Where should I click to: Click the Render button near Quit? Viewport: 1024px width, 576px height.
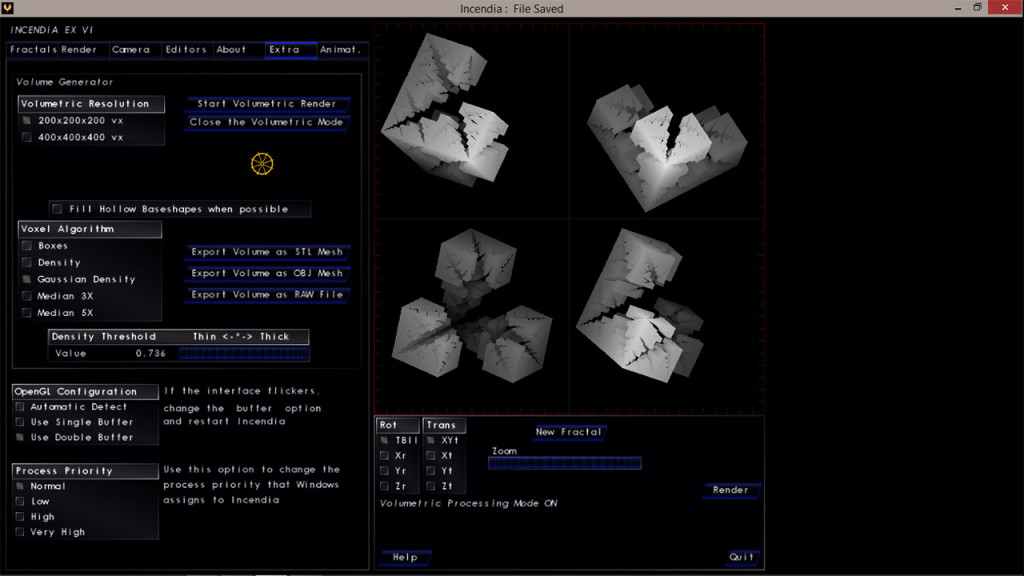pos(730,490)
